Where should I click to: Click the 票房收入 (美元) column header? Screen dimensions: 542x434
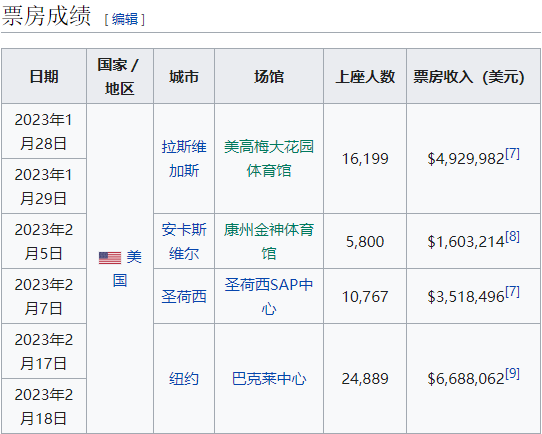click(x=474, y=76)
